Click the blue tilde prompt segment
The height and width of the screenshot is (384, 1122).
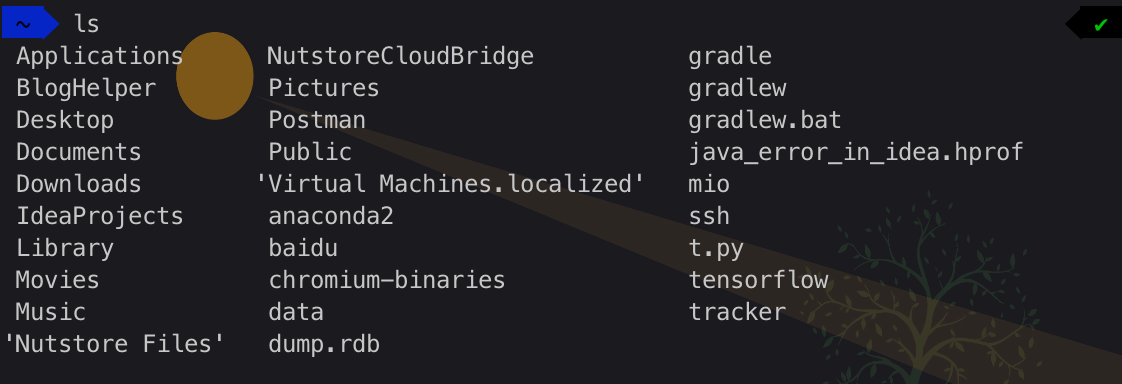point(30,23)
